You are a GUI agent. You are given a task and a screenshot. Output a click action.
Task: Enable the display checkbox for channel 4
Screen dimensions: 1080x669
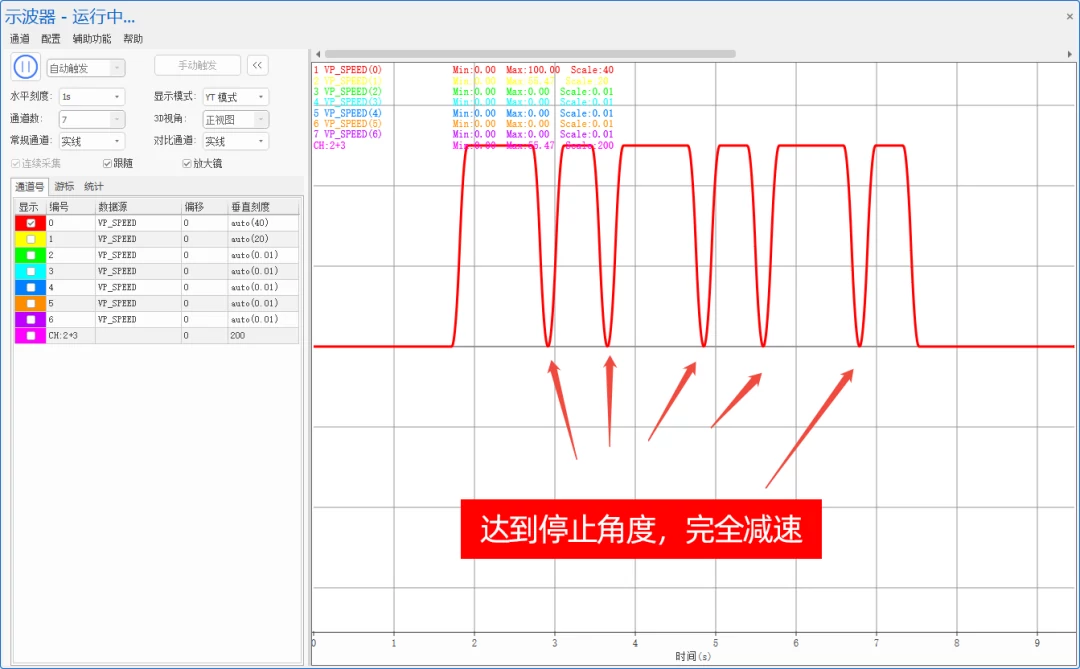click(x=31, y=287)
